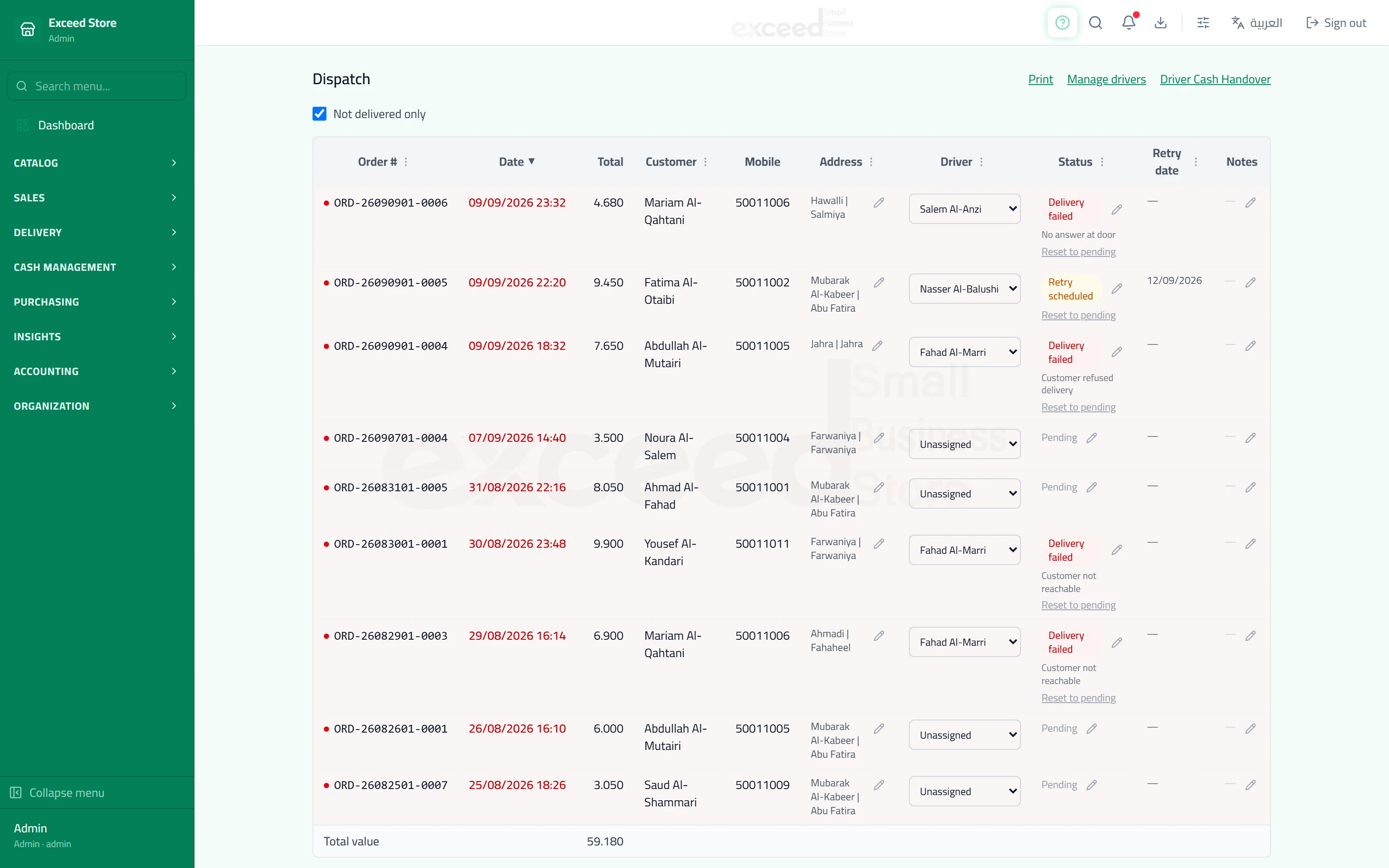This screenshot has width=1389, height=868.
Task: Sort table by Date column header
Action: [517, 162]
